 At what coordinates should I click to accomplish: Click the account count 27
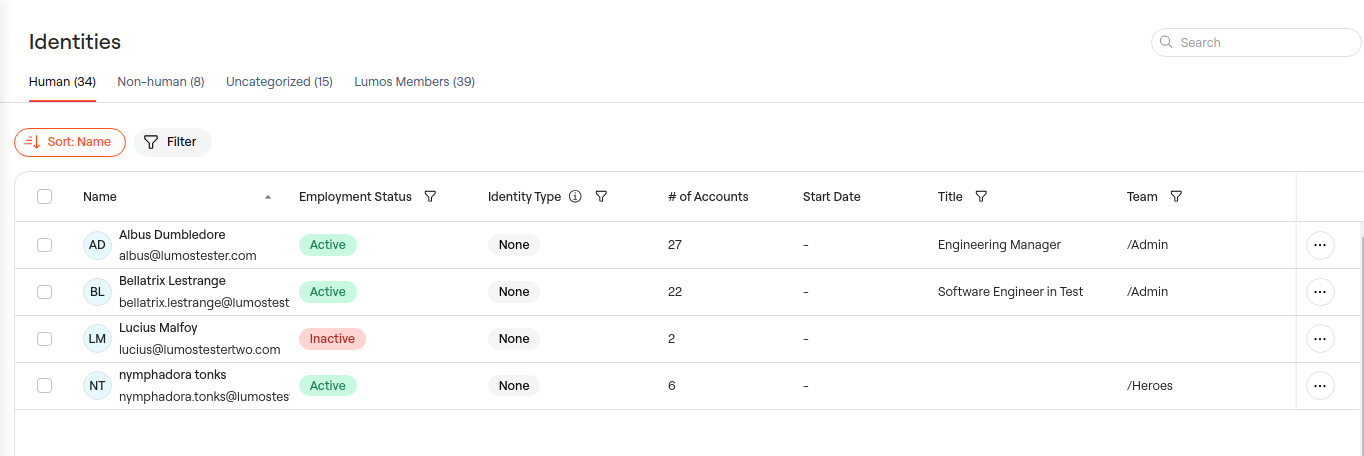coord(675,245)
